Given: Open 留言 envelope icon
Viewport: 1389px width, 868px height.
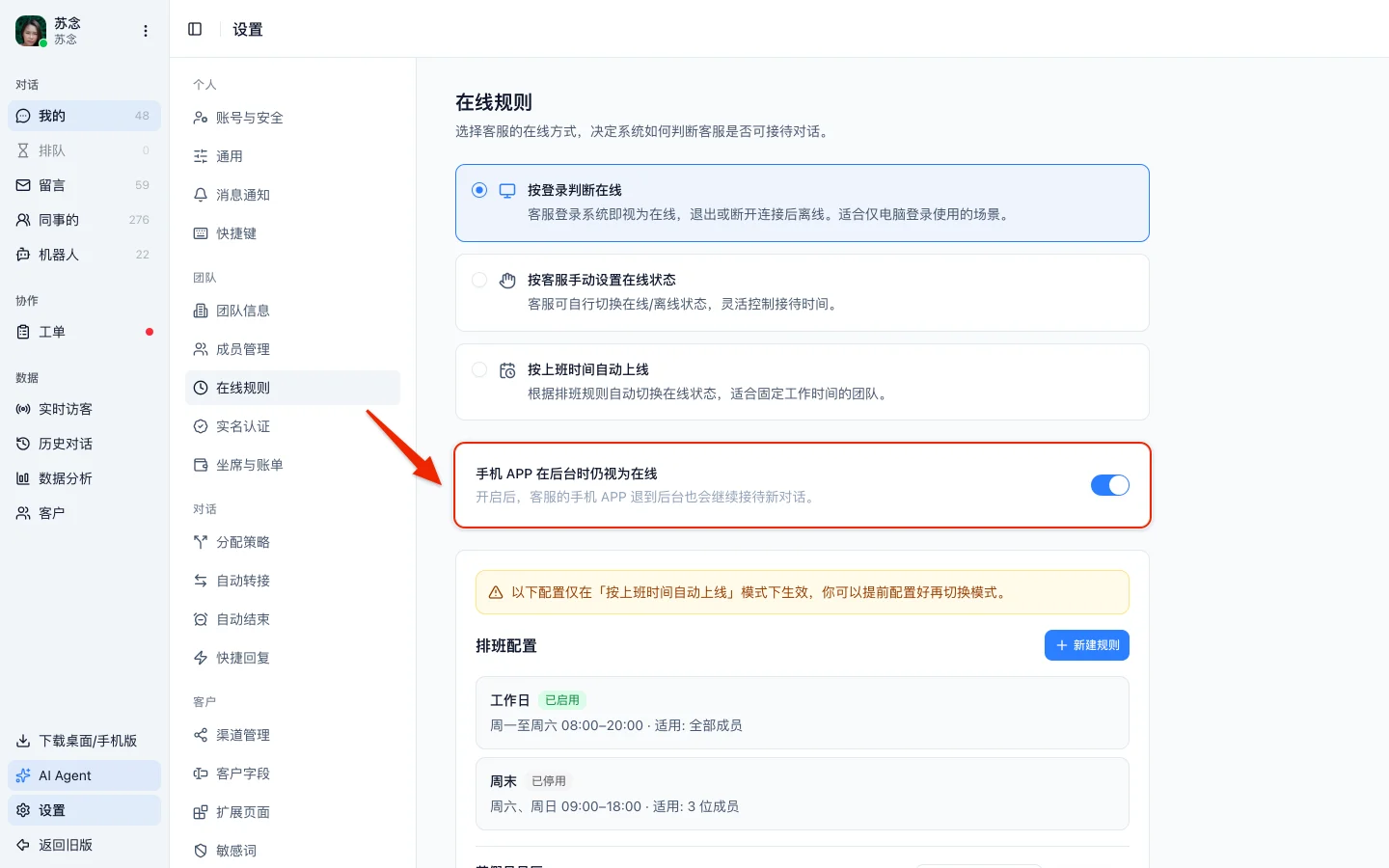Looking at the screenshot, I should [x=23, y=185].
